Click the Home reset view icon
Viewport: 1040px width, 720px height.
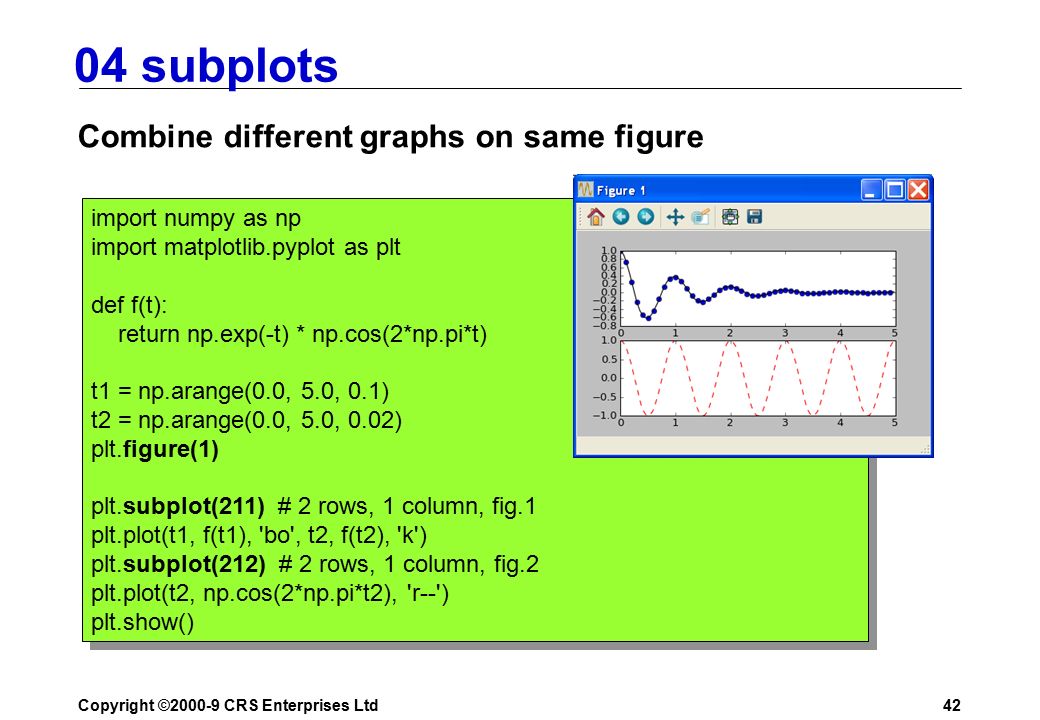pos(596,217)
